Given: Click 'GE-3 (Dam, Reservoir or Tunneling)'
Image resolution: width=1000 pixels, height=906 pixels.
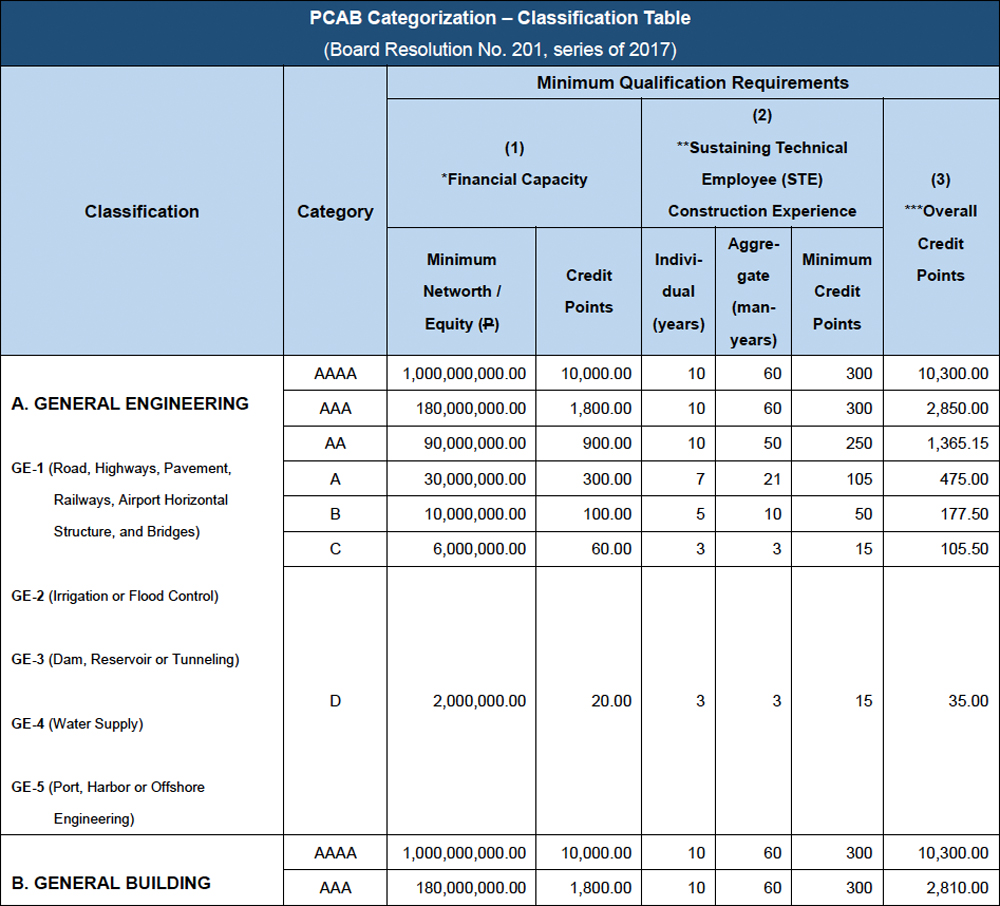Looking at the screenshot, I should click(x=125, y=659).
